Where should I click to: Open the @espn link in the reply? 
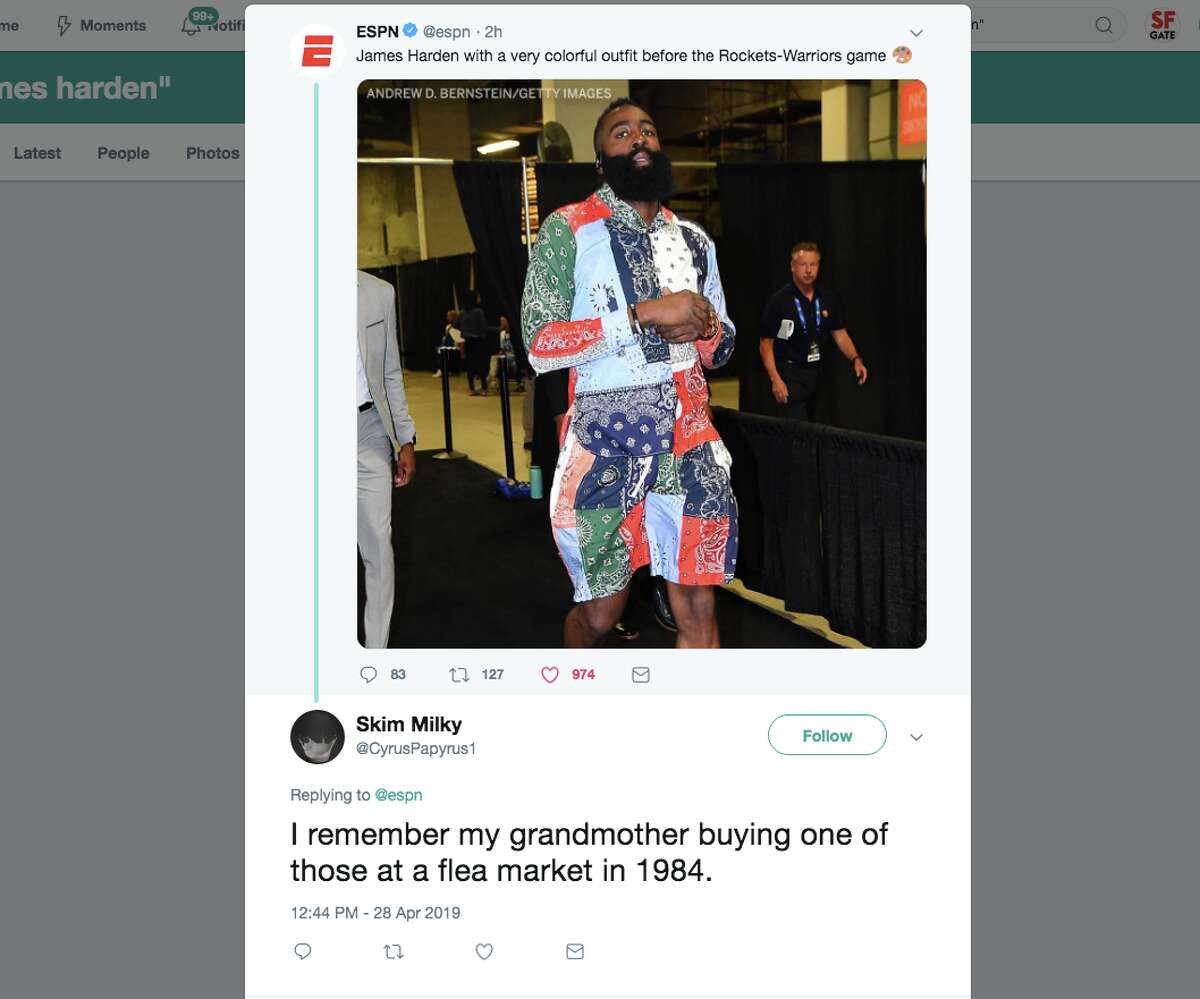(400, 794)
